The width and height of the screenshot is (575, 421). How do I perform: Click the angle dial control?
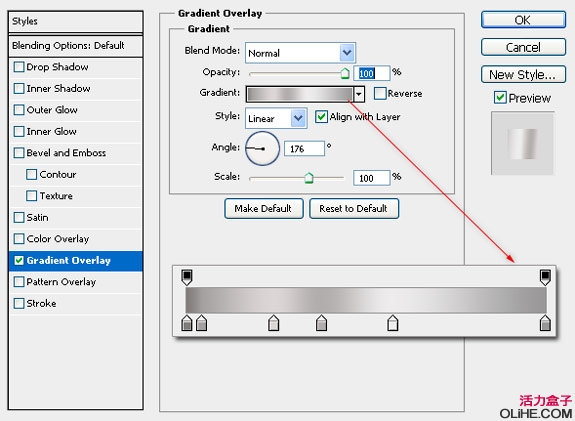point(262,149)
